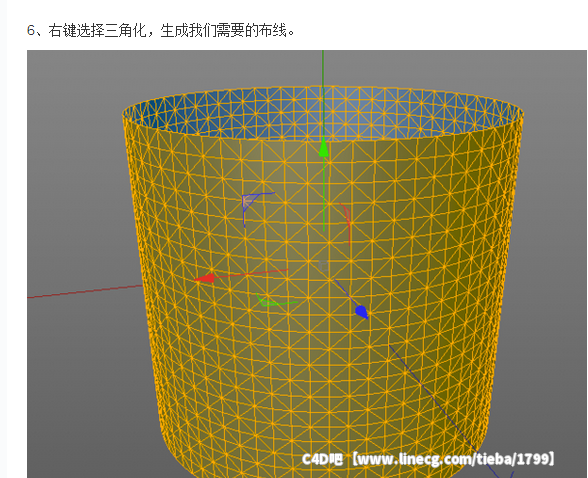Click the step 6 instruction text

pos(161,31)
